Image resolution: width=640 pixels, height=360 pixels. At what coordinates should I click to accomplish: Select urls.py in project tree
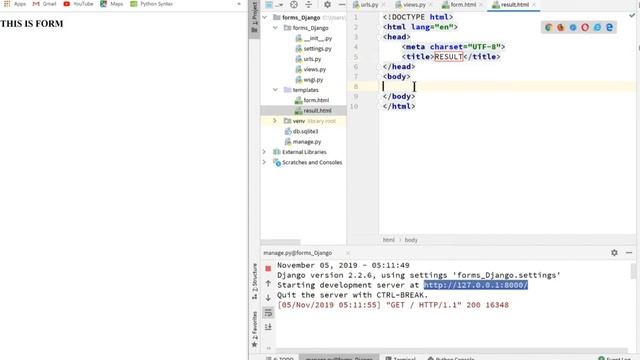point(308,59)
